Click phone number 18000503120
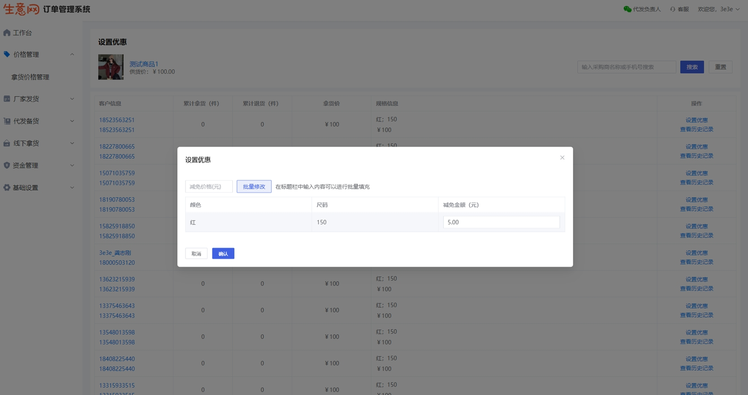The width and height of the screenshot is (748, 395). pos(117,263)
